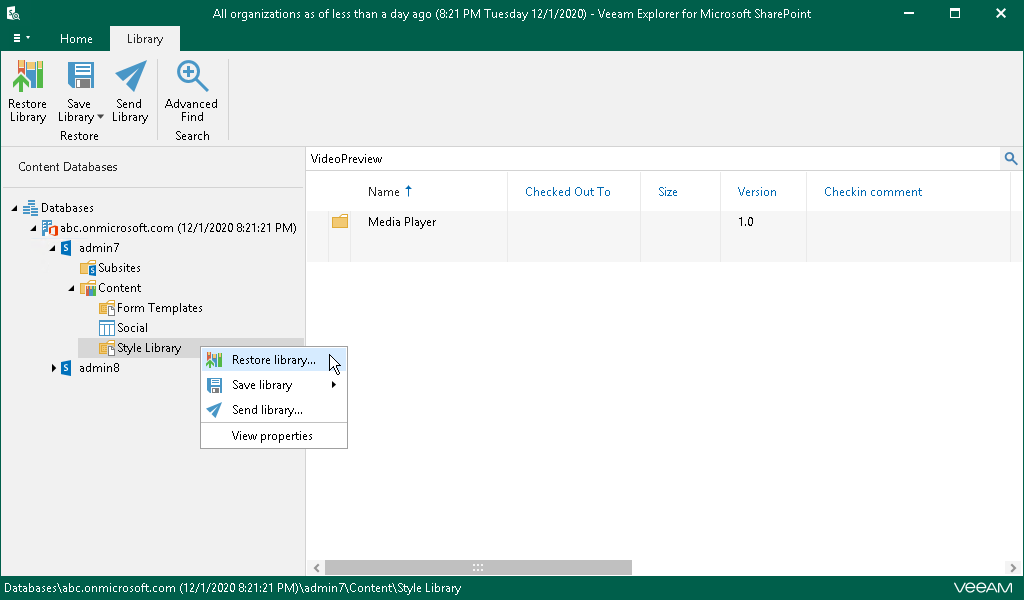Click the Save library context menu icon

[x=214, y=385]
